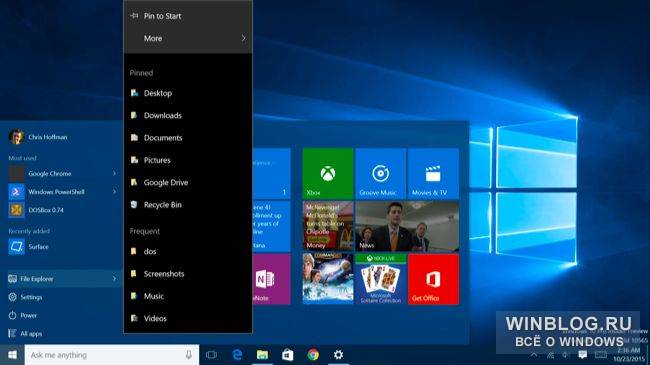
Task: Open pinned Documents folder
Action: 188,138
